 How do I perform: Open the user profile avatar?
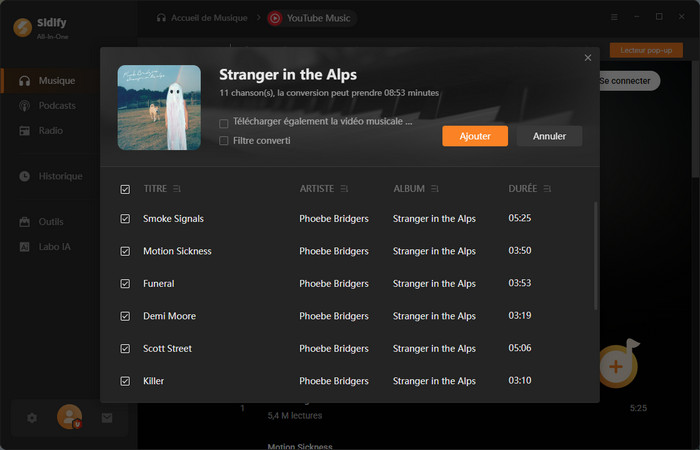69,416
